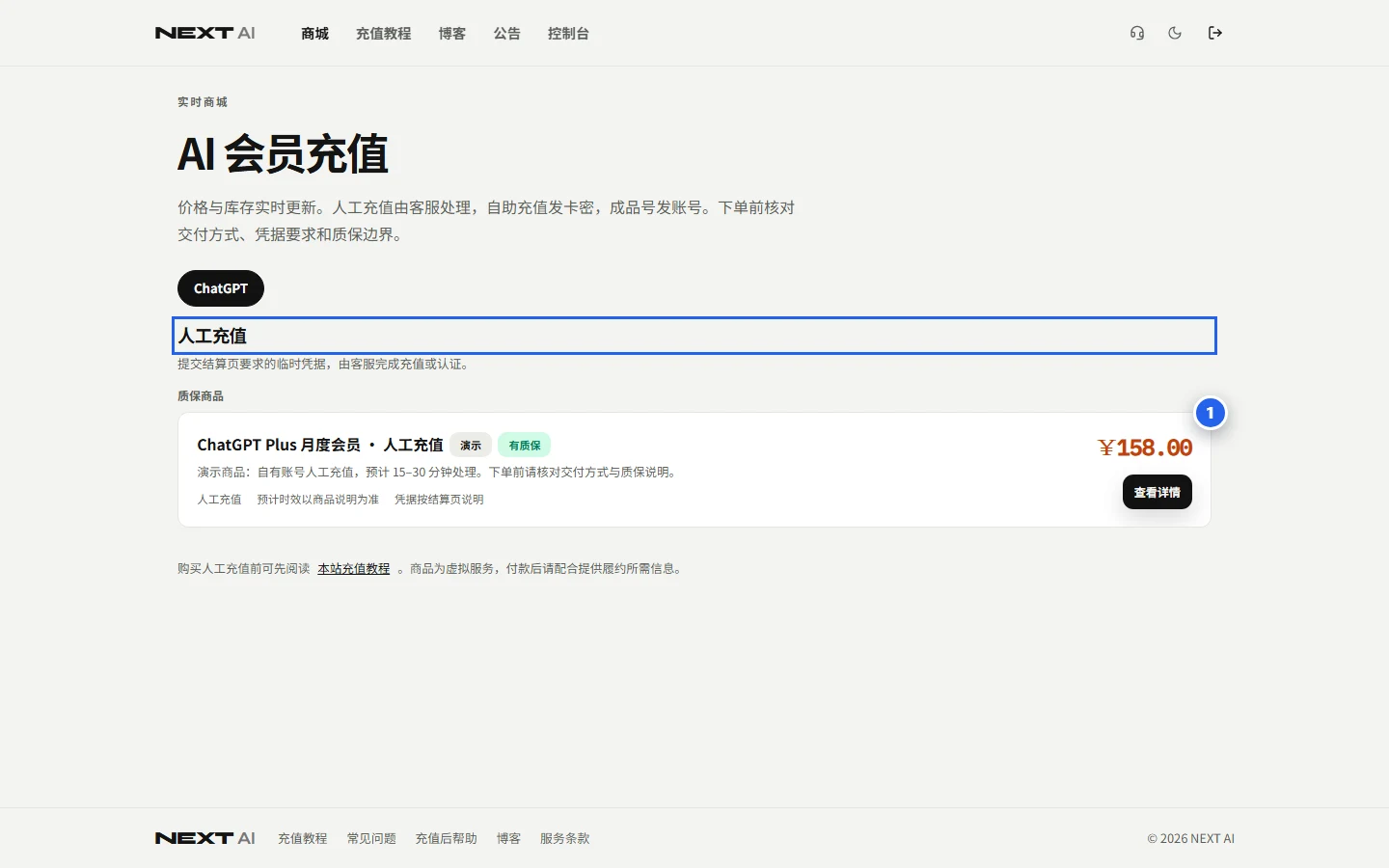Open the 控制台 navigation item
This screenshot has height=868, width=1389.
(x=568, y=34)
